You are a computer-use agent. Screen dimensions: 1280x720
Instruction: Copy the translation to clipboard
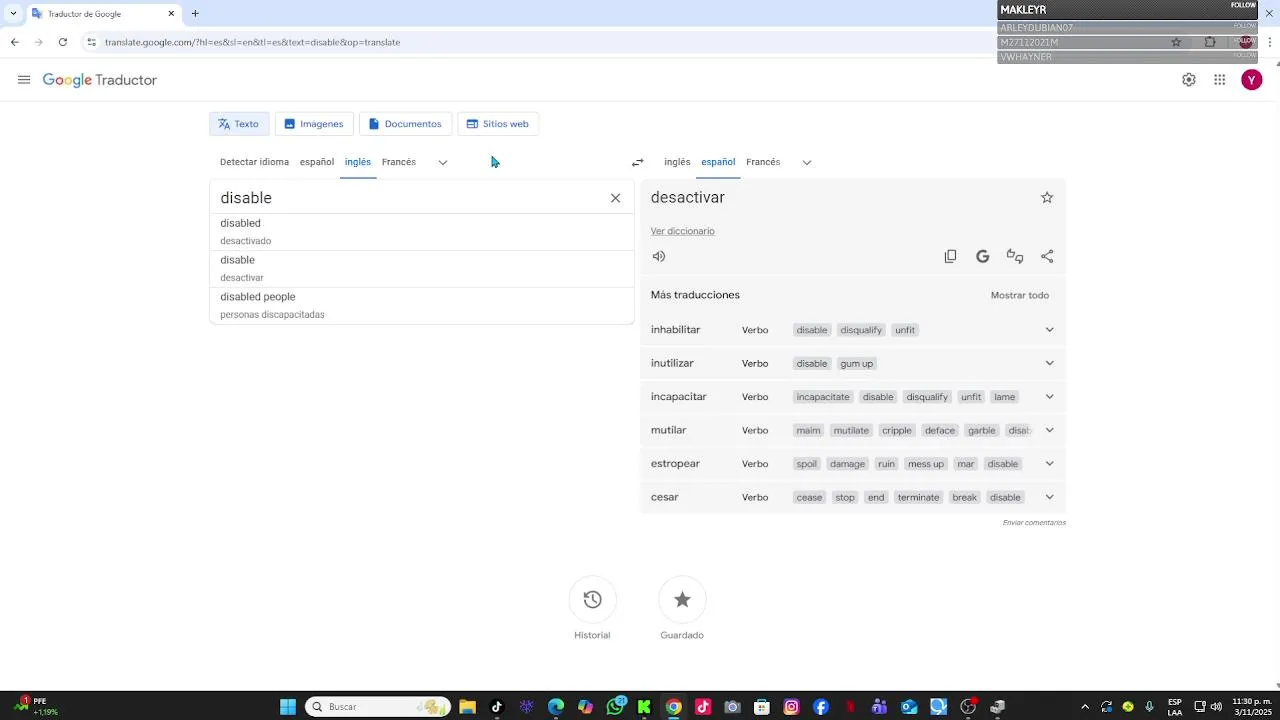point(950,256)
